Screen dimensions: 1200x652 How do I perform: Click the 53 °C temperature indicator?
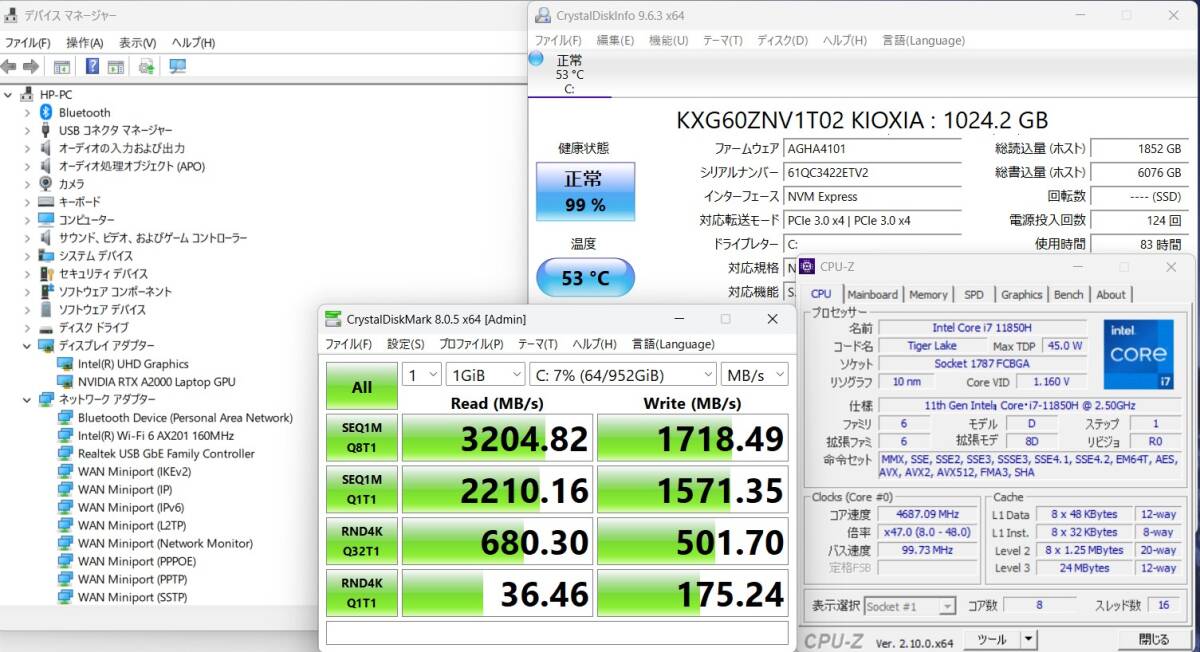[585, 278]
